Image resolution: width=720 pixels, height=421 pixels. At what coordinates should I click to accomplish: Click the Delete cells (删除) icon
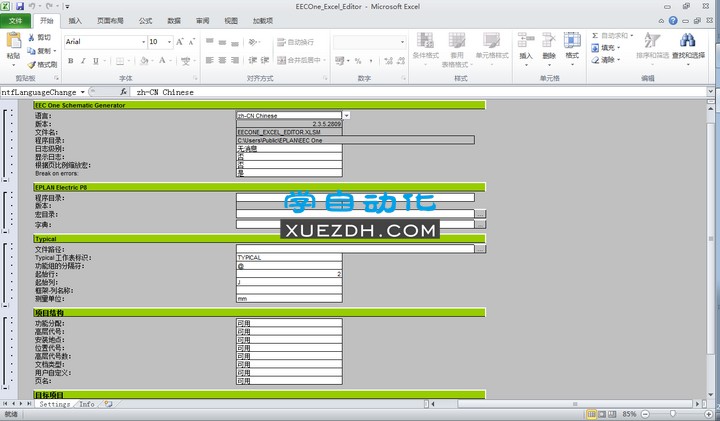pyautogui.click(x=549, y=40)
